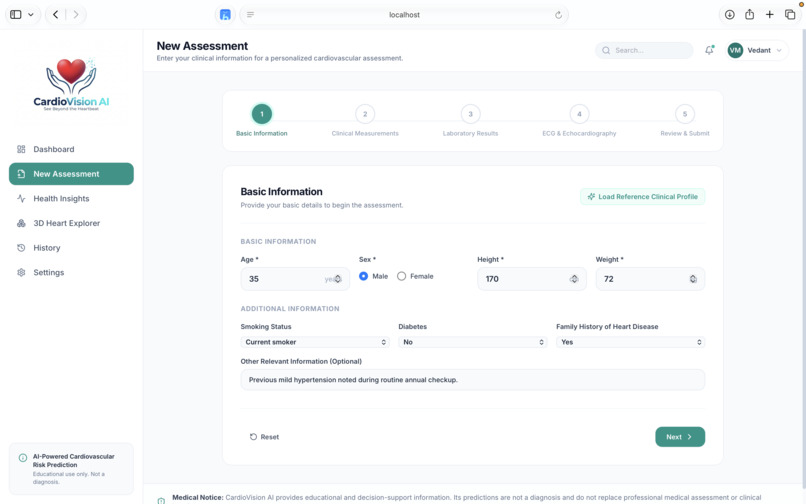This screenshot has height=504, width=806.
Task: Go to step 1 Basic Information
Action: [262, 120]
